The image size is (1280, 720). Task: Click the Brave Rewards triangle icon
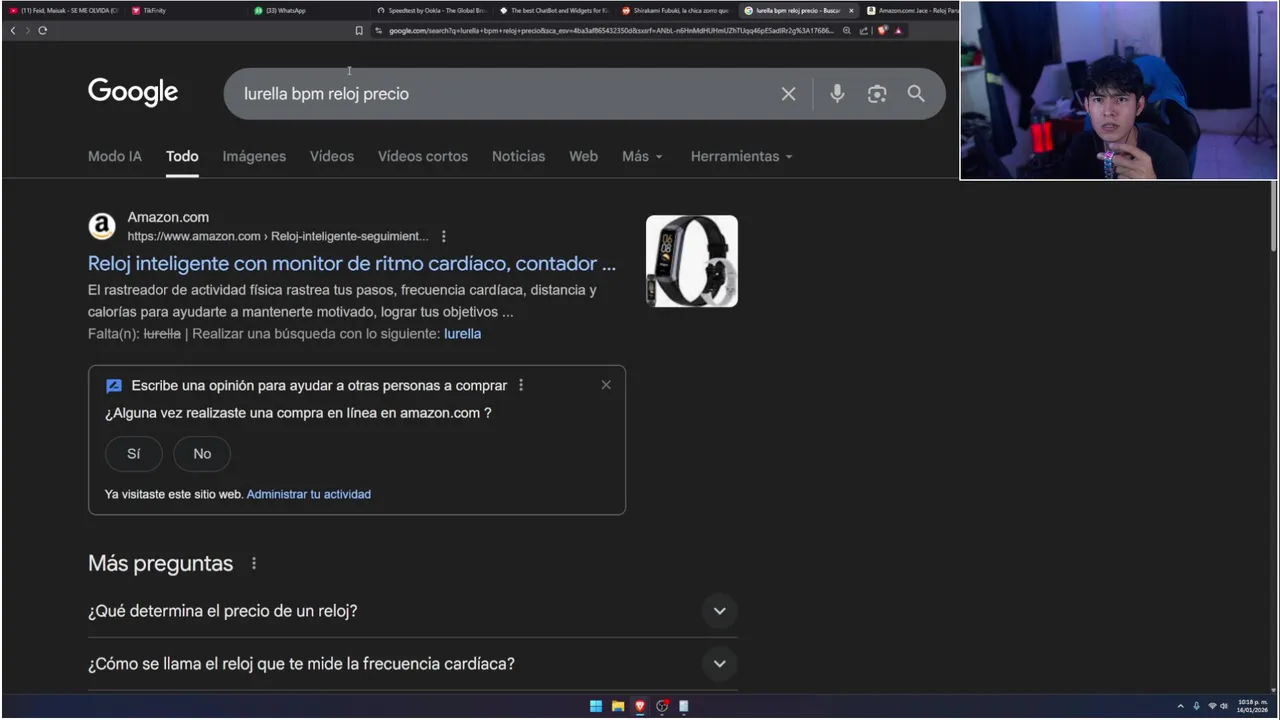click(898, 31)
